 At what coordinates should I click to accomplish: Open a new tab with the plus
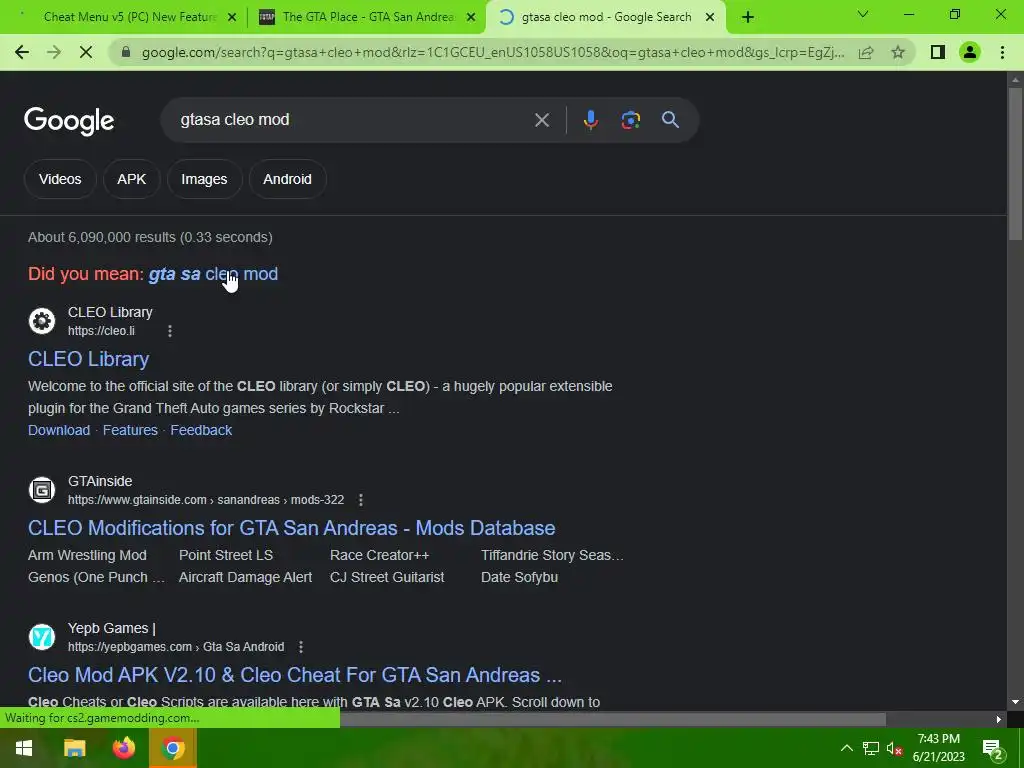click(x=748, y=17)
